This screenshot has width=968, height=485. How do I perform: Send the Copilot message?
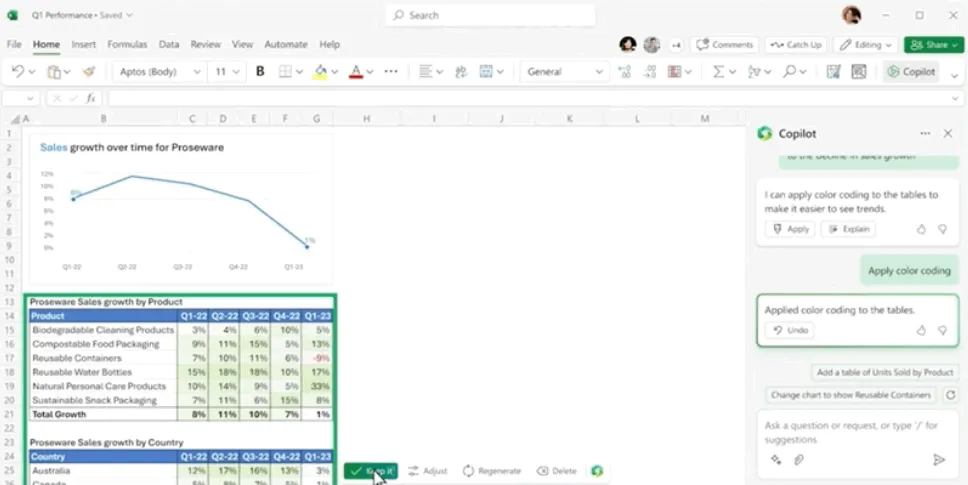[939, 460]
